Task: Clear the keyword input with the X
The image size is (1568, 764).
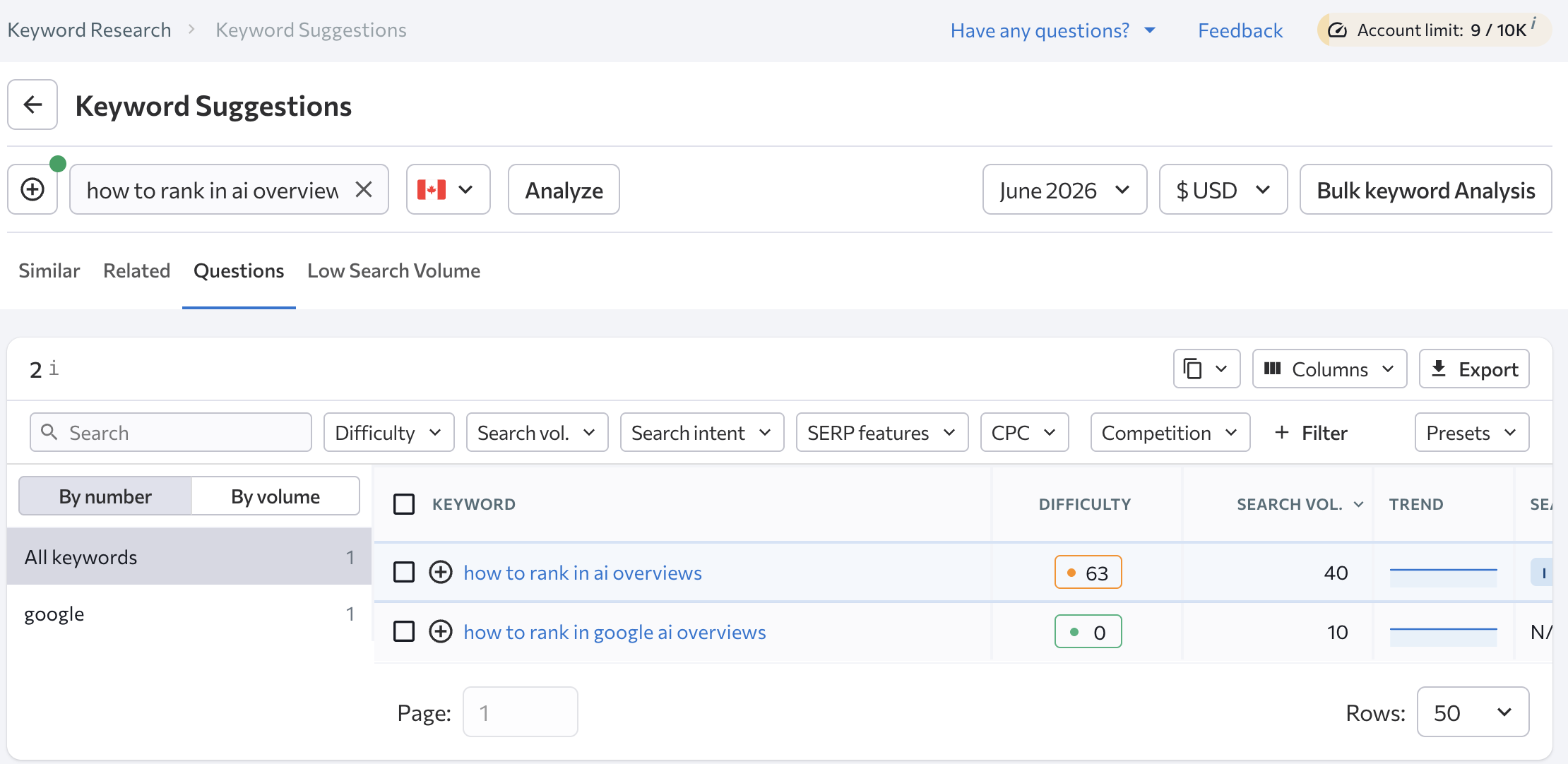Action: click(364, 189)
